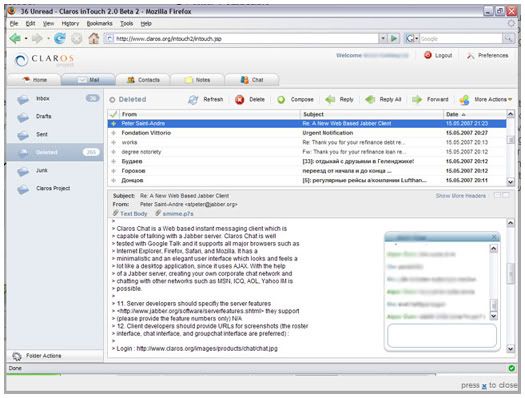Toggle selection marker on Горохов row
The width and height of the screenshot is (525, 398).
(x=114, y=171)
